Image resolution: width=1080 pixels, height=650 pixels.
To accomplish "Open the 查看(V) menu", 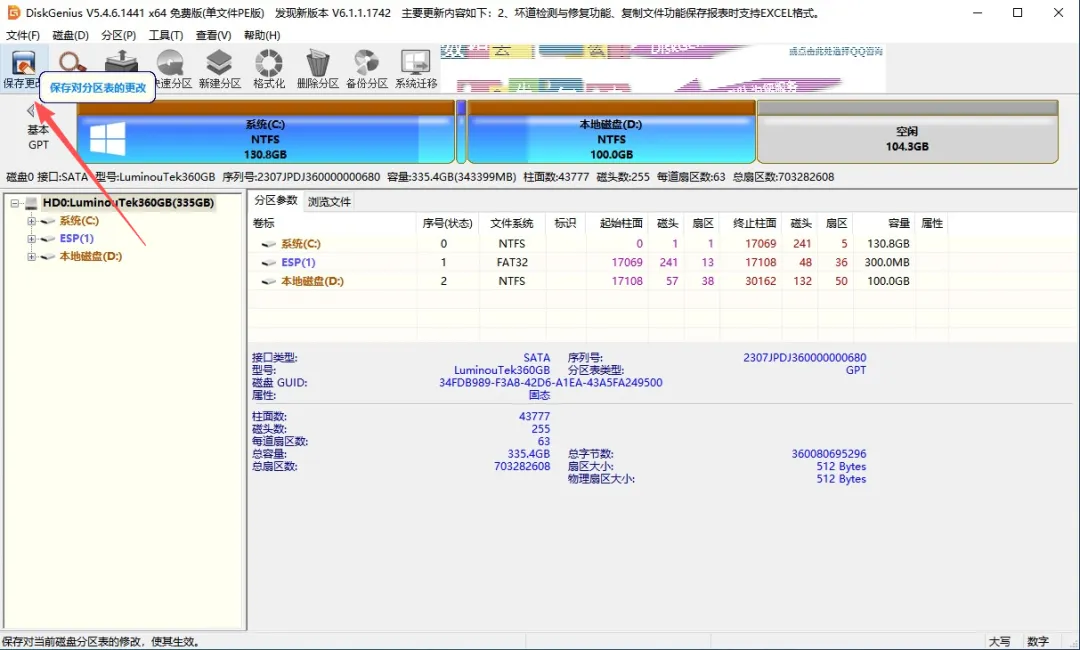I will click(213, 35).
